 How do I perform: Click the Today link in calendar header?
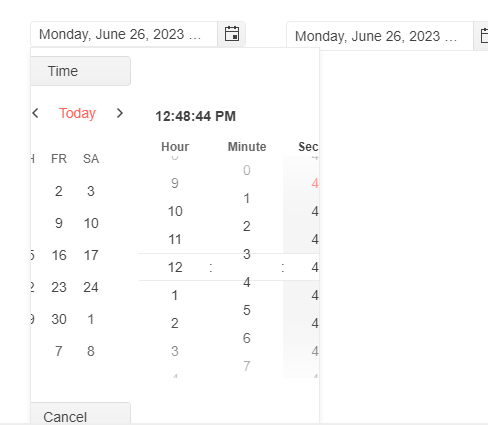[77, 113]
